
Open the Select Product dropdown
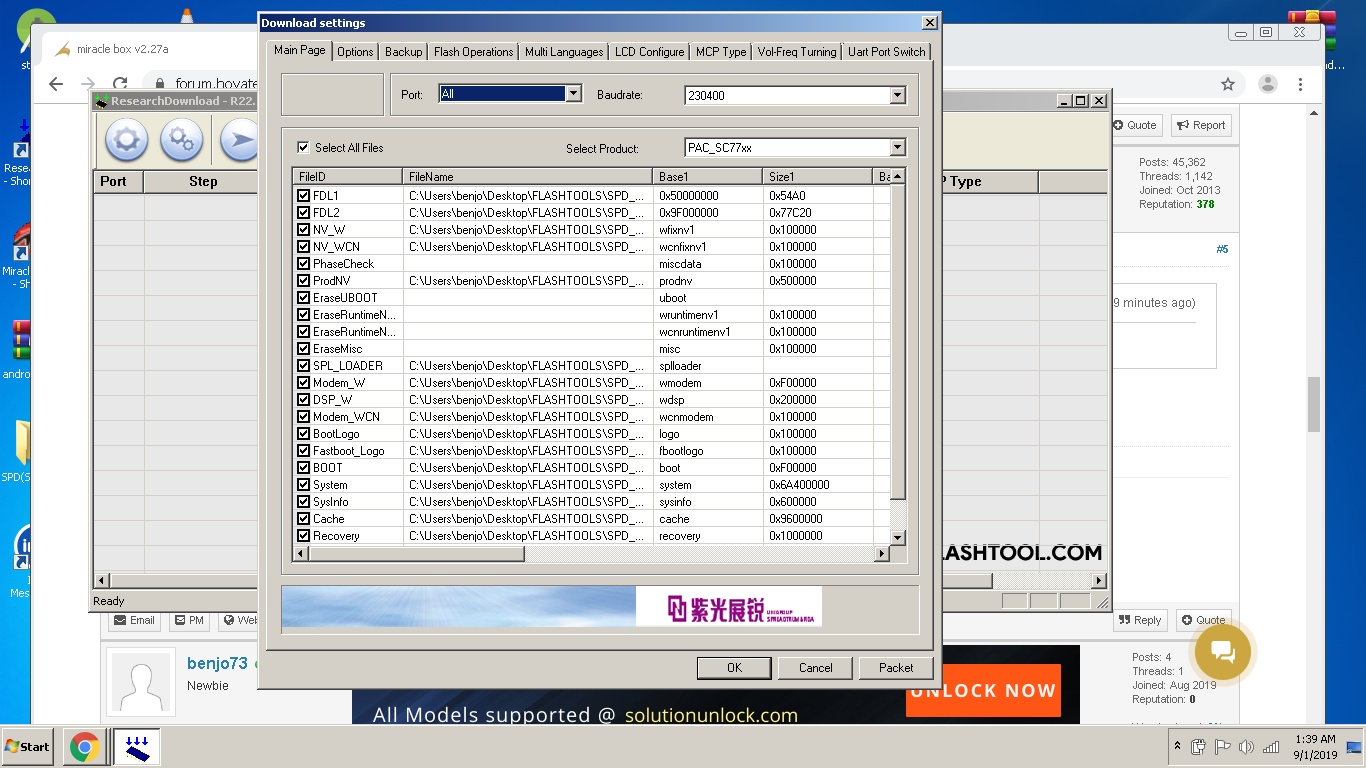point(897,148)
